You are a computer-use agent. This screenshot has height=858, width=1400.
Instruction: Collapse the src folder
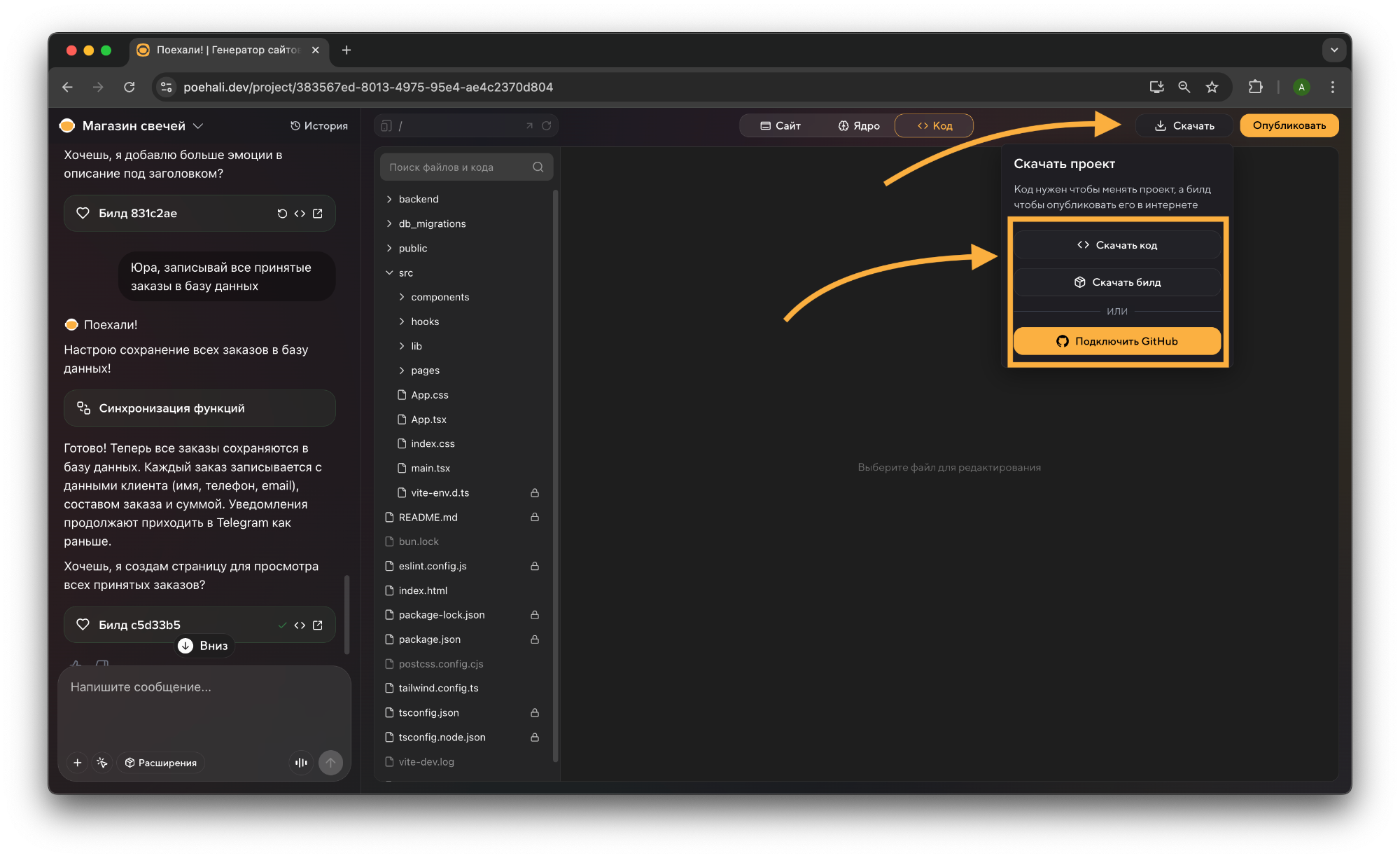[x=405, y=273]
